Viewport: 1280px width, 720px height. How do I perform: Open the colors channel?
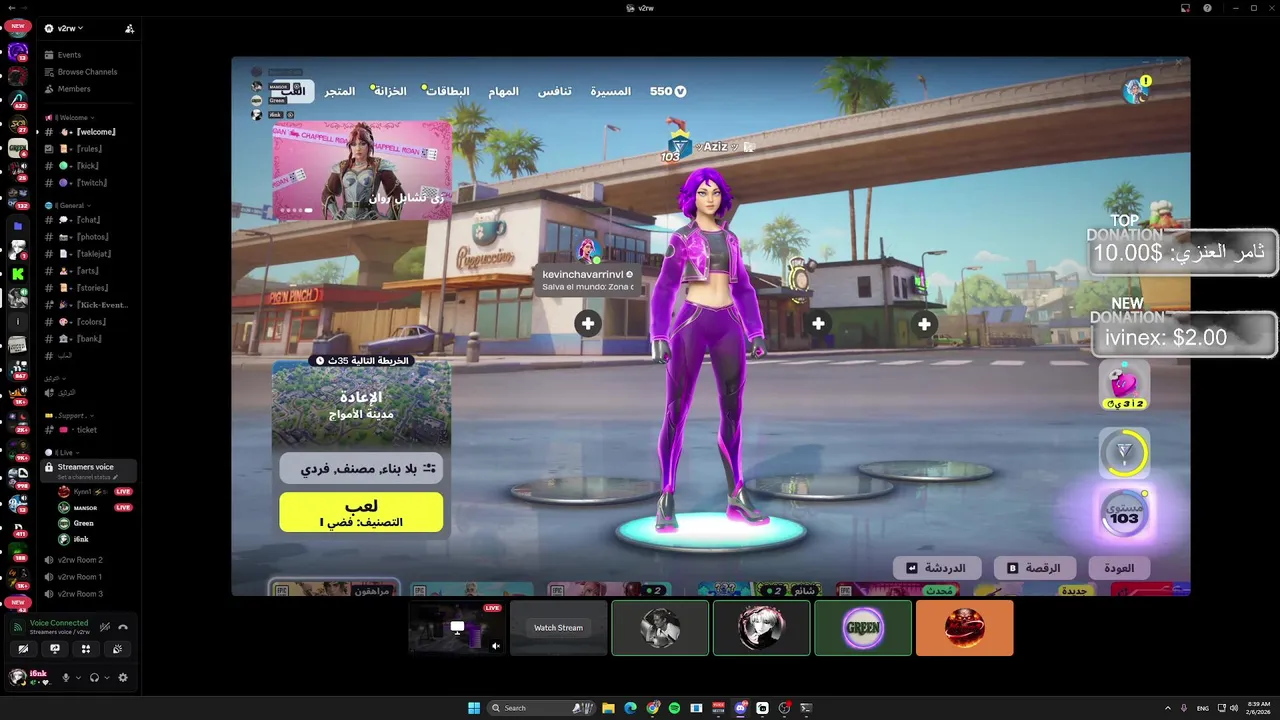89,322
